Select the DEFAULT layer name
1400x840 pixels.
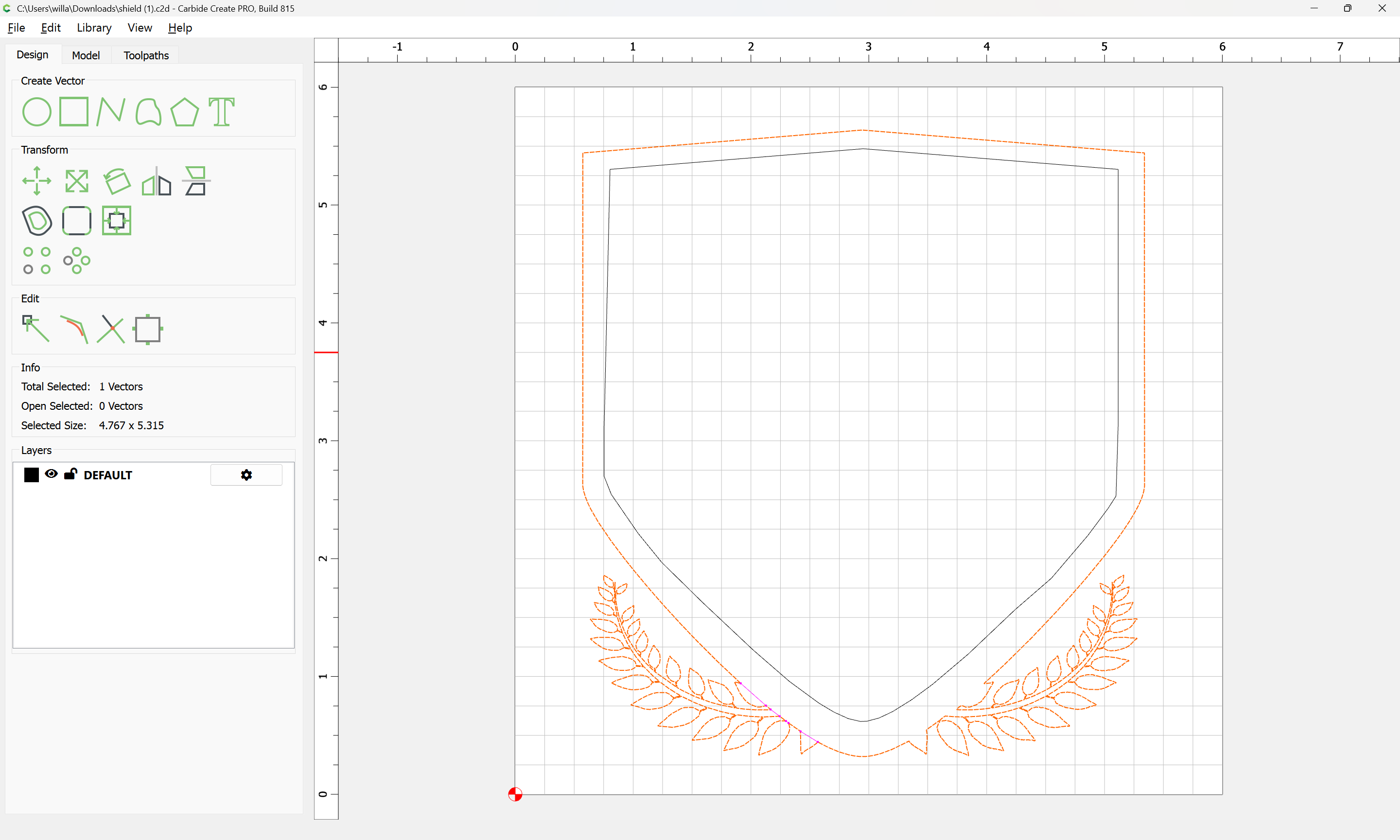(107, 475)
